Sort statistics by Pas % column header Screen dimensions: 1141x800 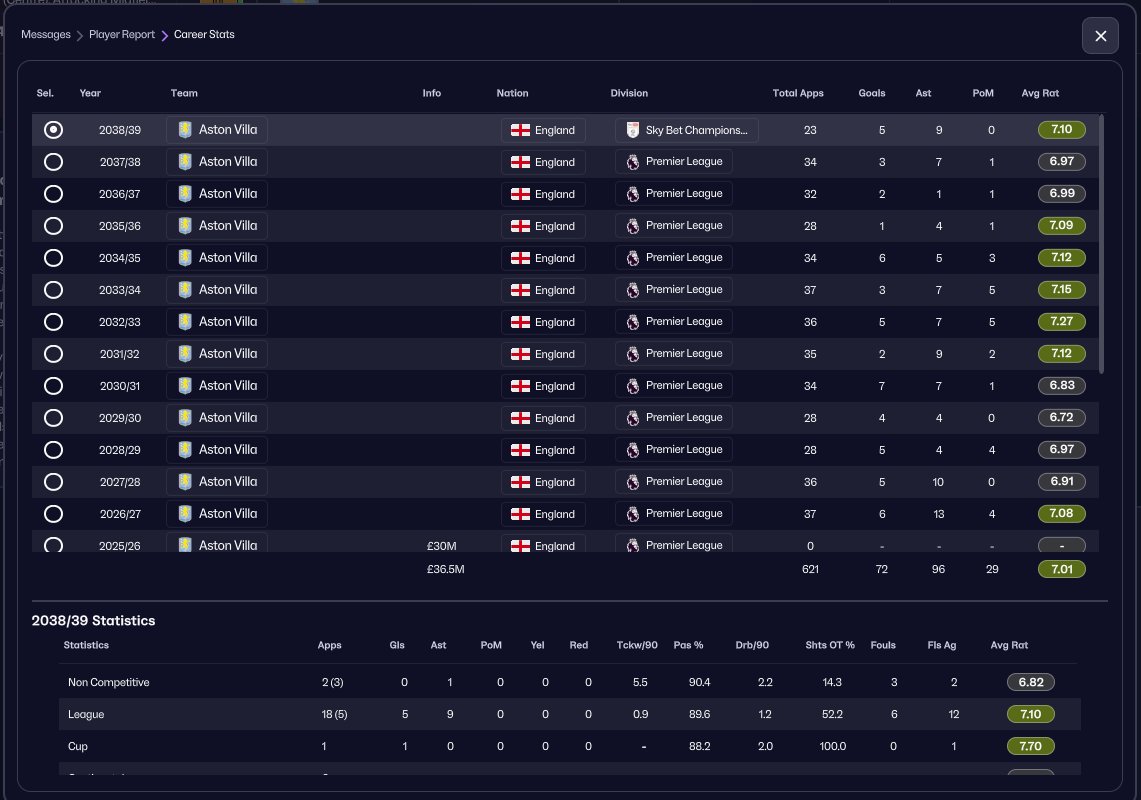tap(688, 645)
